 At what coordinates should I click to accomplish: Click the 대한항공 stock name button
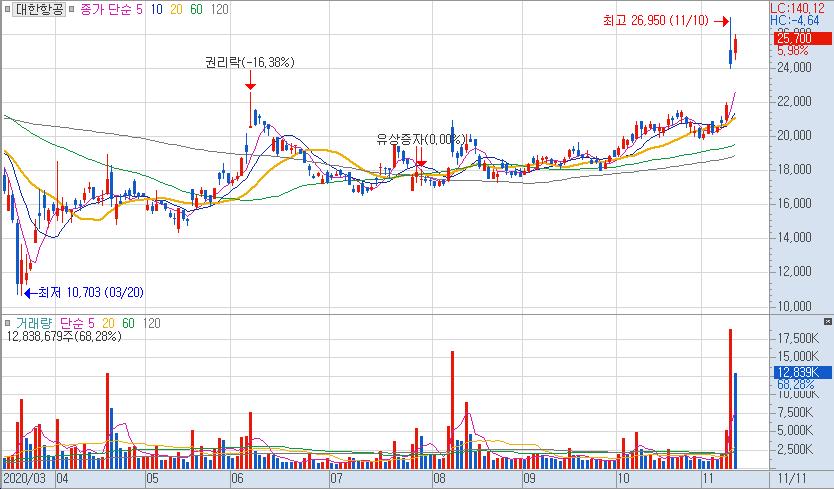39,9
